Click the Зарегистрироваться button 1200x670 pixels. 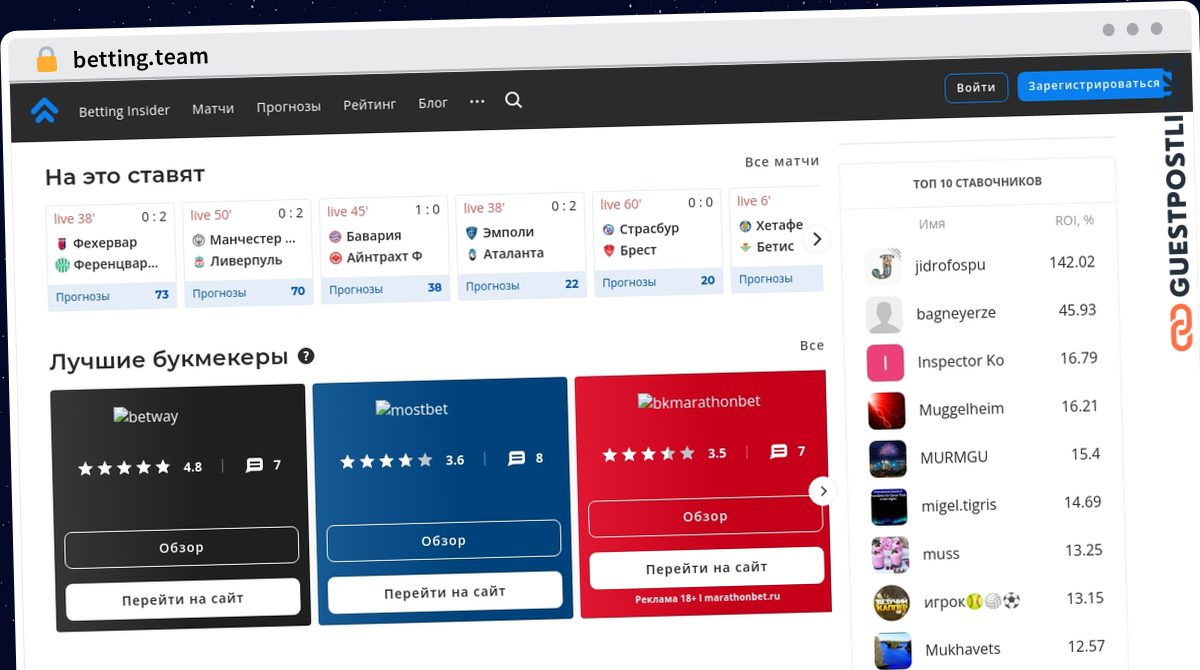pyautogui.click(x=1093, y=85)
